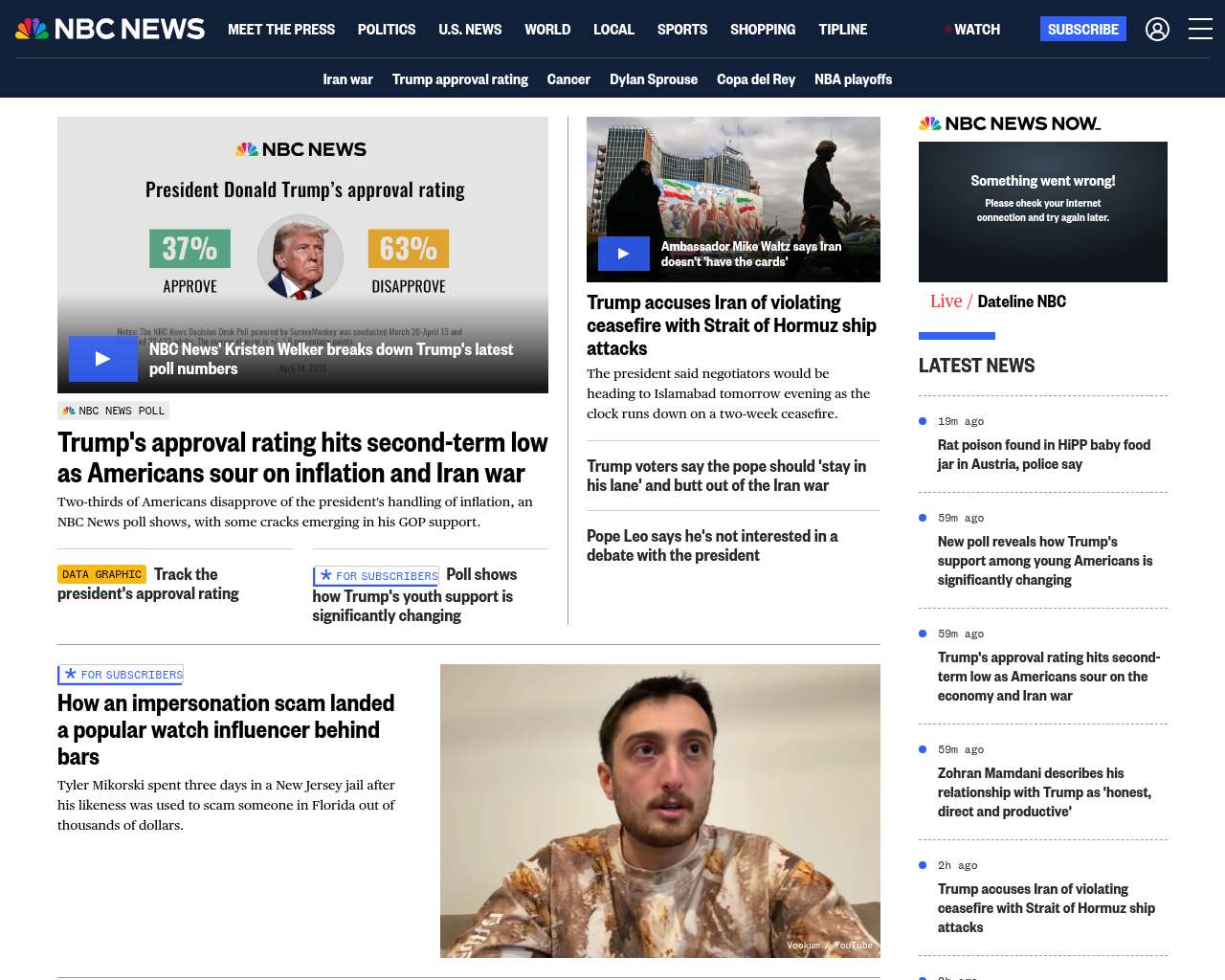Open the Tipline page

click(x=843, y=30)
